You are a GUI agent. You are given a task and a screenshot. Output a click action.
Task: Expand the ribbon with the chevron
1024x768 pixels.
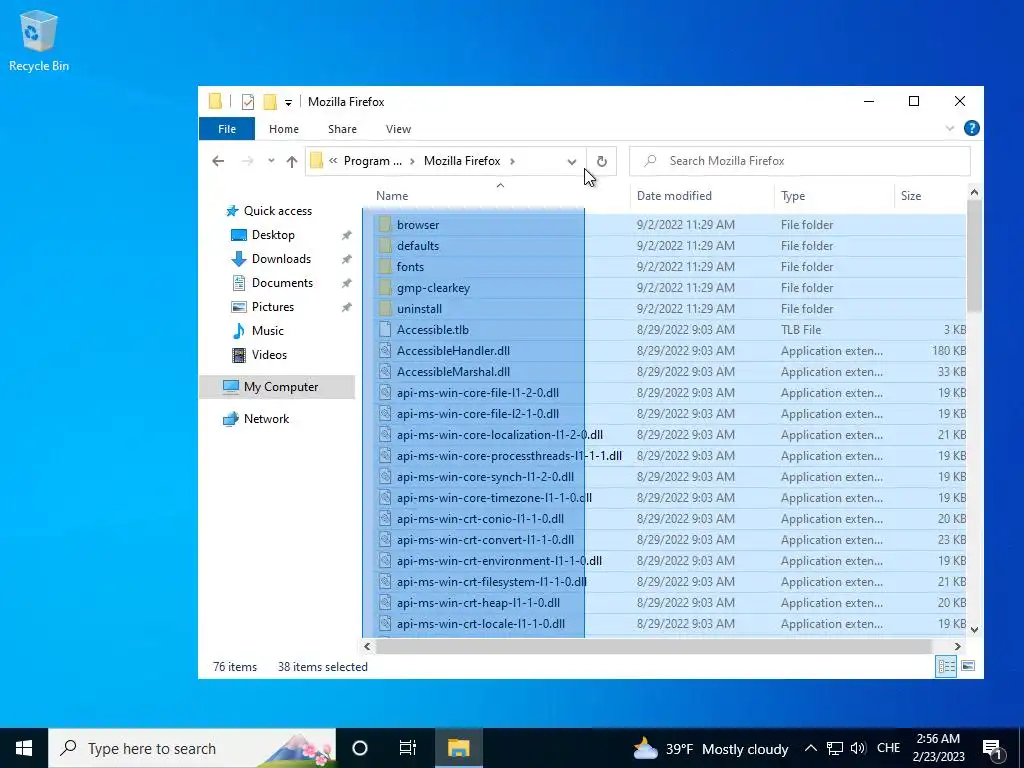(x=950, y=129)
